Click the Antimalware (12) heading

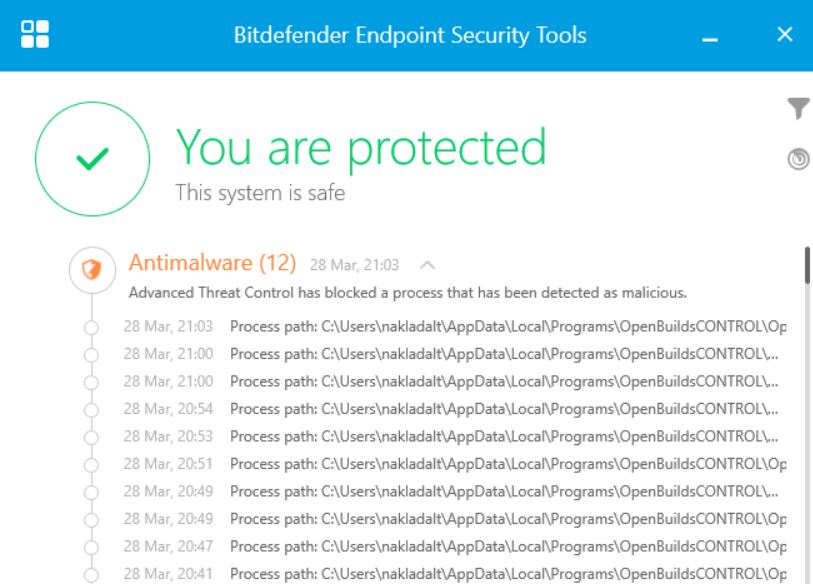click(x=213, y=263)
